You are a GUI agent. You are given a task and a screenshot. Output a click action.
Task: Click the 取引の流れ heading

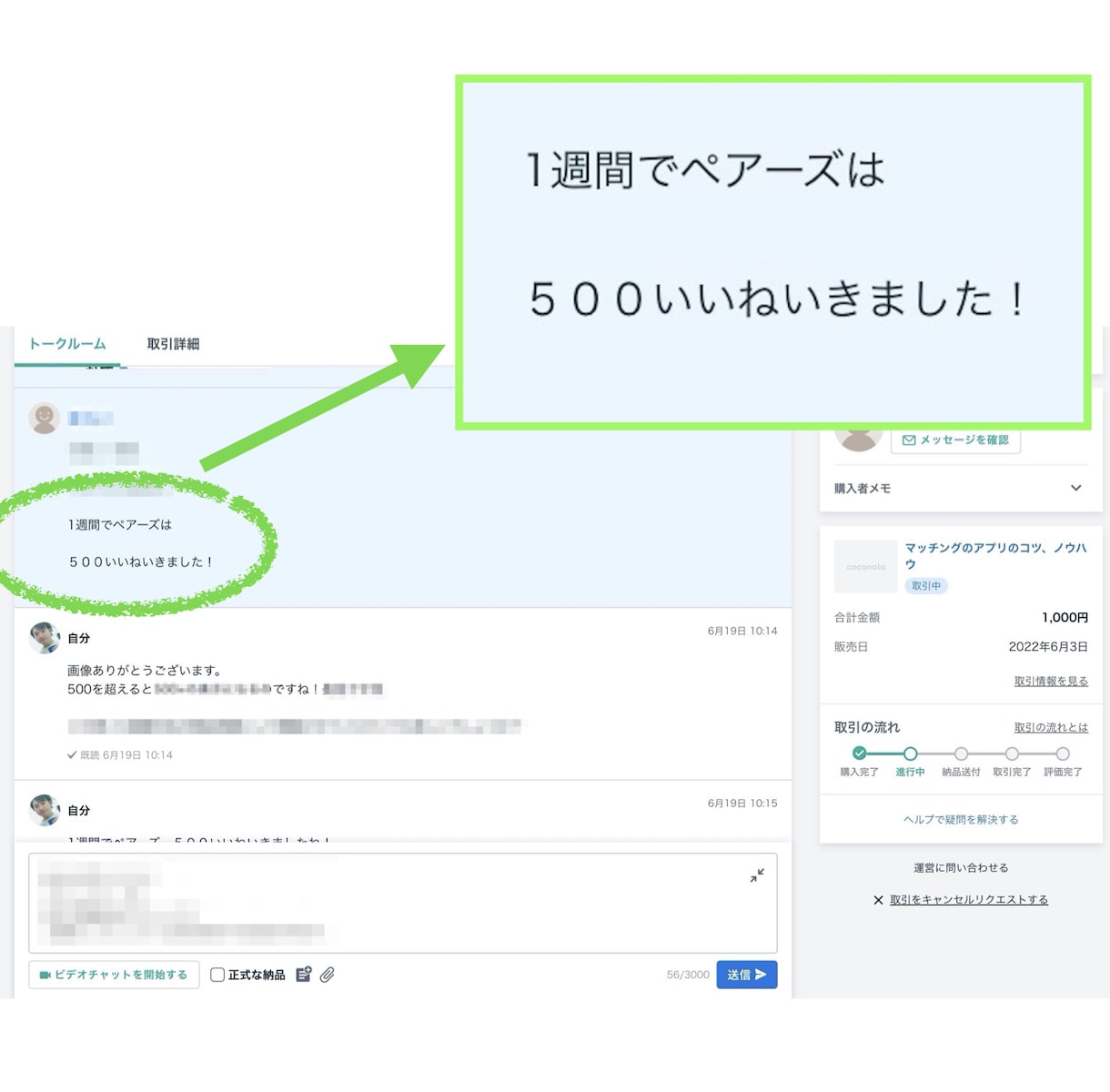[x=867, y=727]
